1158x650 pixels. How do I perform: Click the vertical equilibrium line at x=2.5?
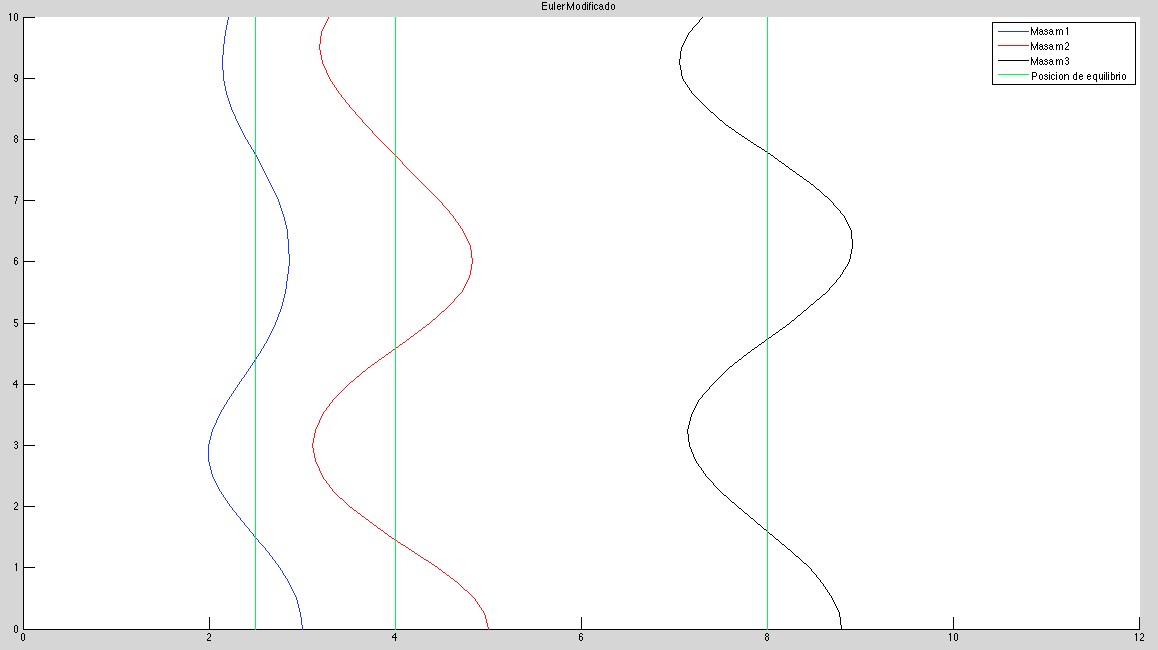255,300
